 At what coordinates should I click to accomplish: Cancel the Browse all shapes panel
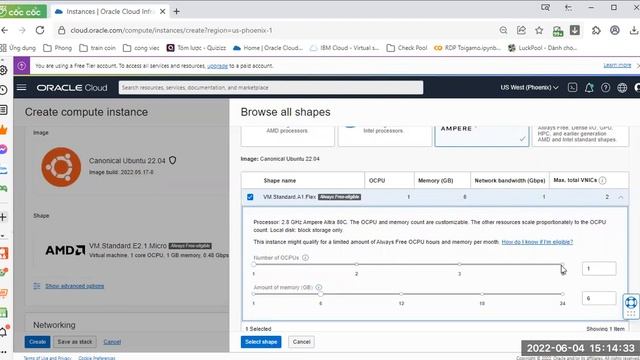tap(301, 342)
